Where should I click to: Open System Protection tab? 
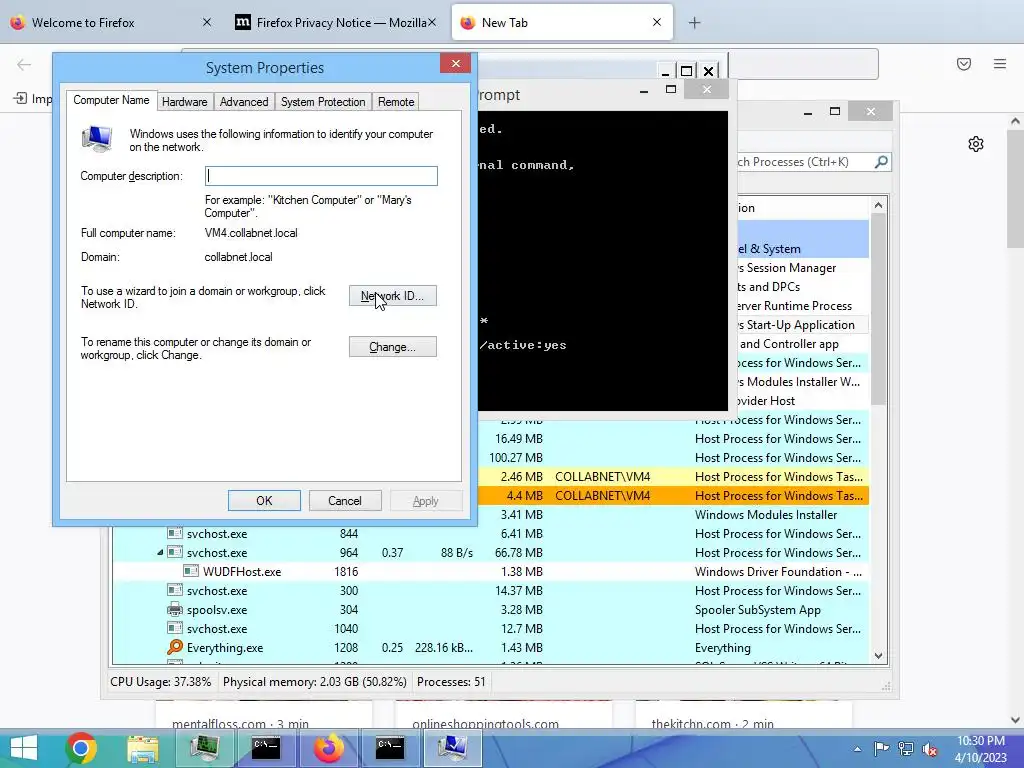pyautogui.click(x=323, y=102)
